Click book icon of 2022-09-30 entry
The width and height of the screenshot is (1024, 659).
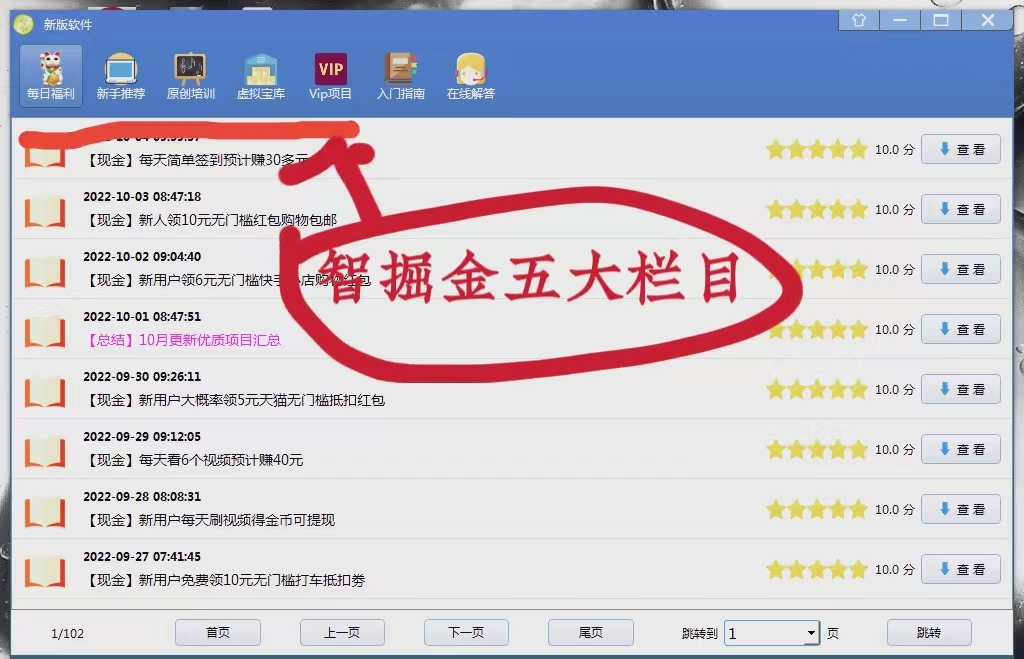tap(45, 390)
